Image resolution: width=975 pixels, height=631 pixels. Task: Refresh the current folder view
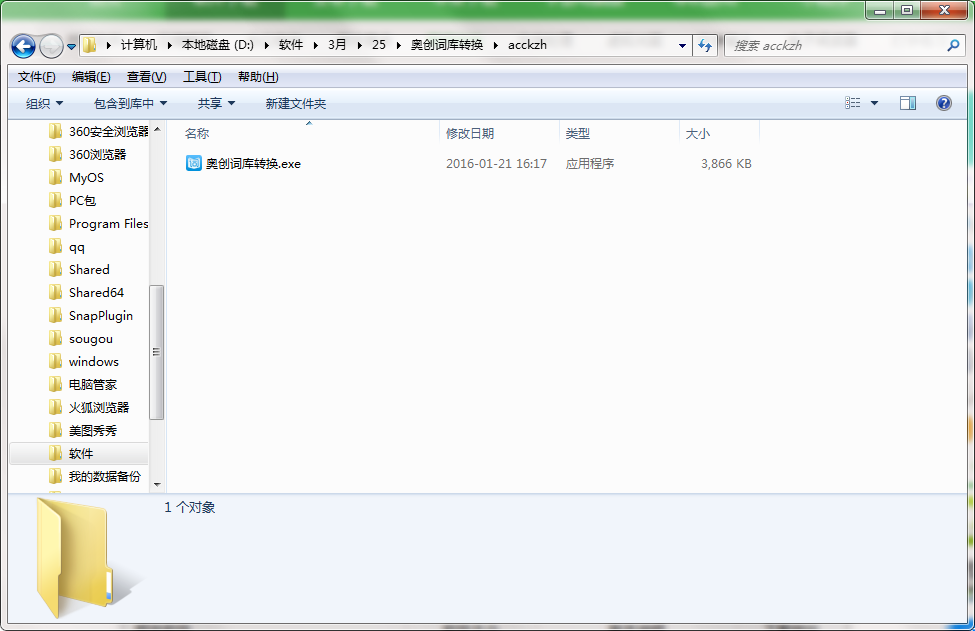pos(705,45)
